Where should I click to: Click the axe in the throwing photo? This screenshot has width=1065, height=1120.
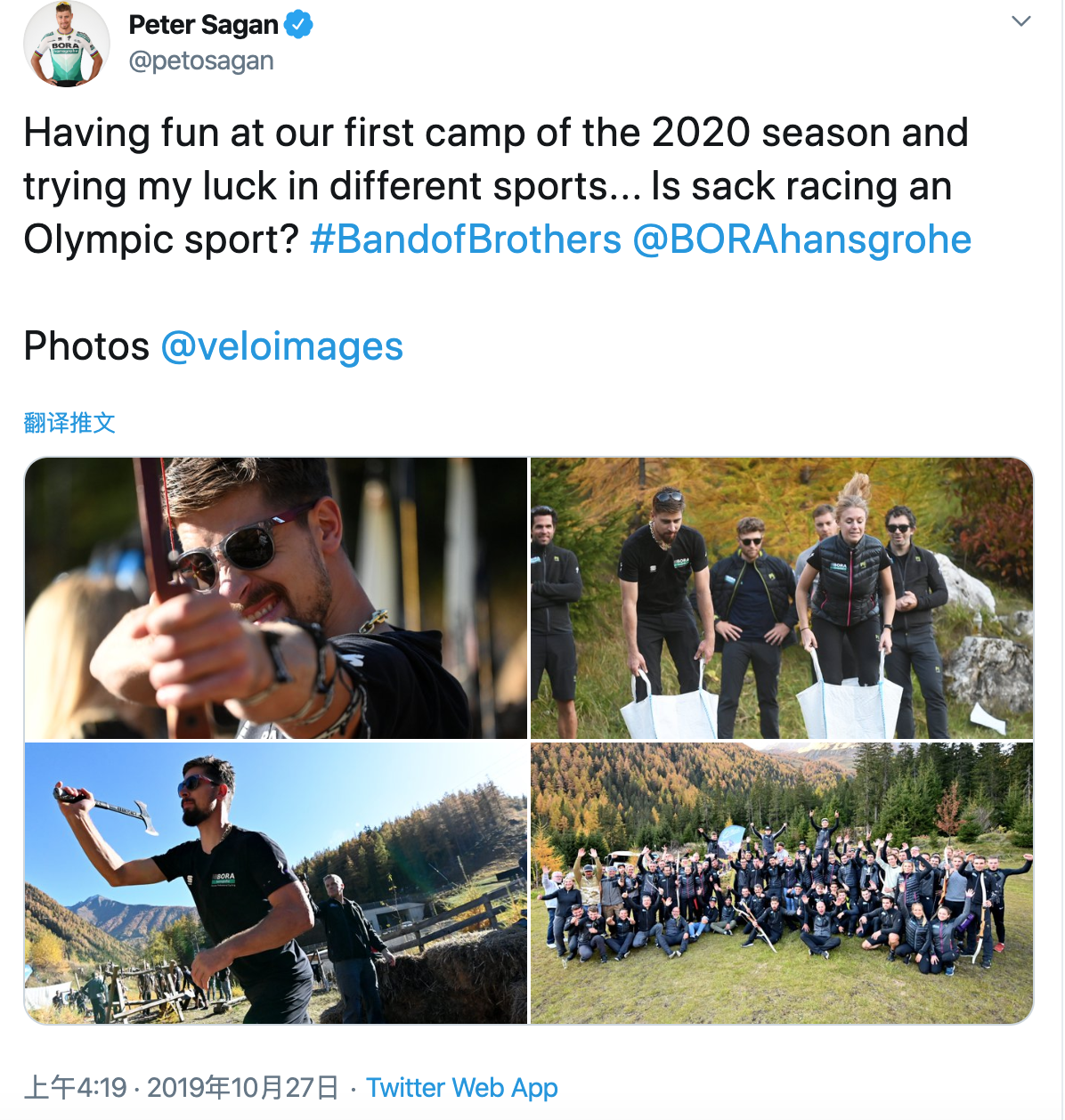tap(107, 808)
